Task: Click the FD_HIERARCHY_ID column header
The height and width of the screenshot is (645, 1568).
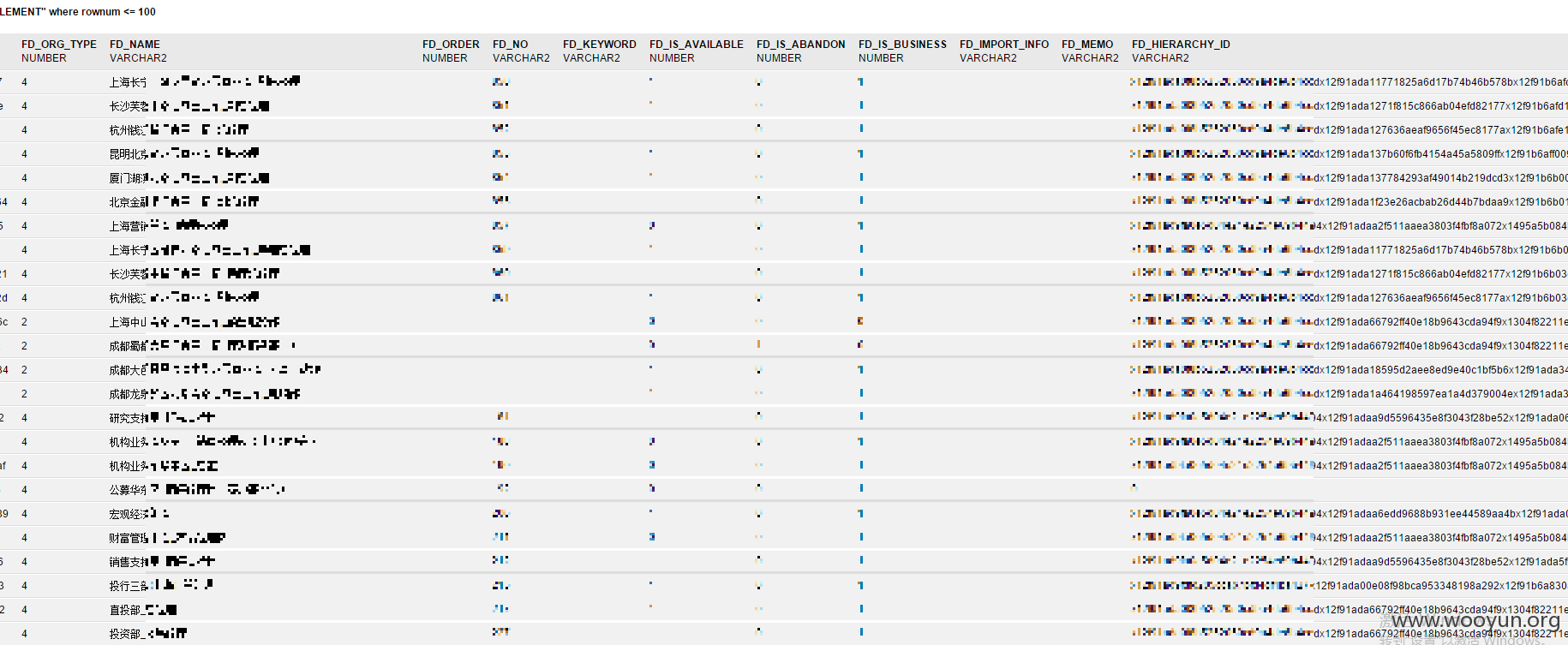Action: (x=1181, y=45)
